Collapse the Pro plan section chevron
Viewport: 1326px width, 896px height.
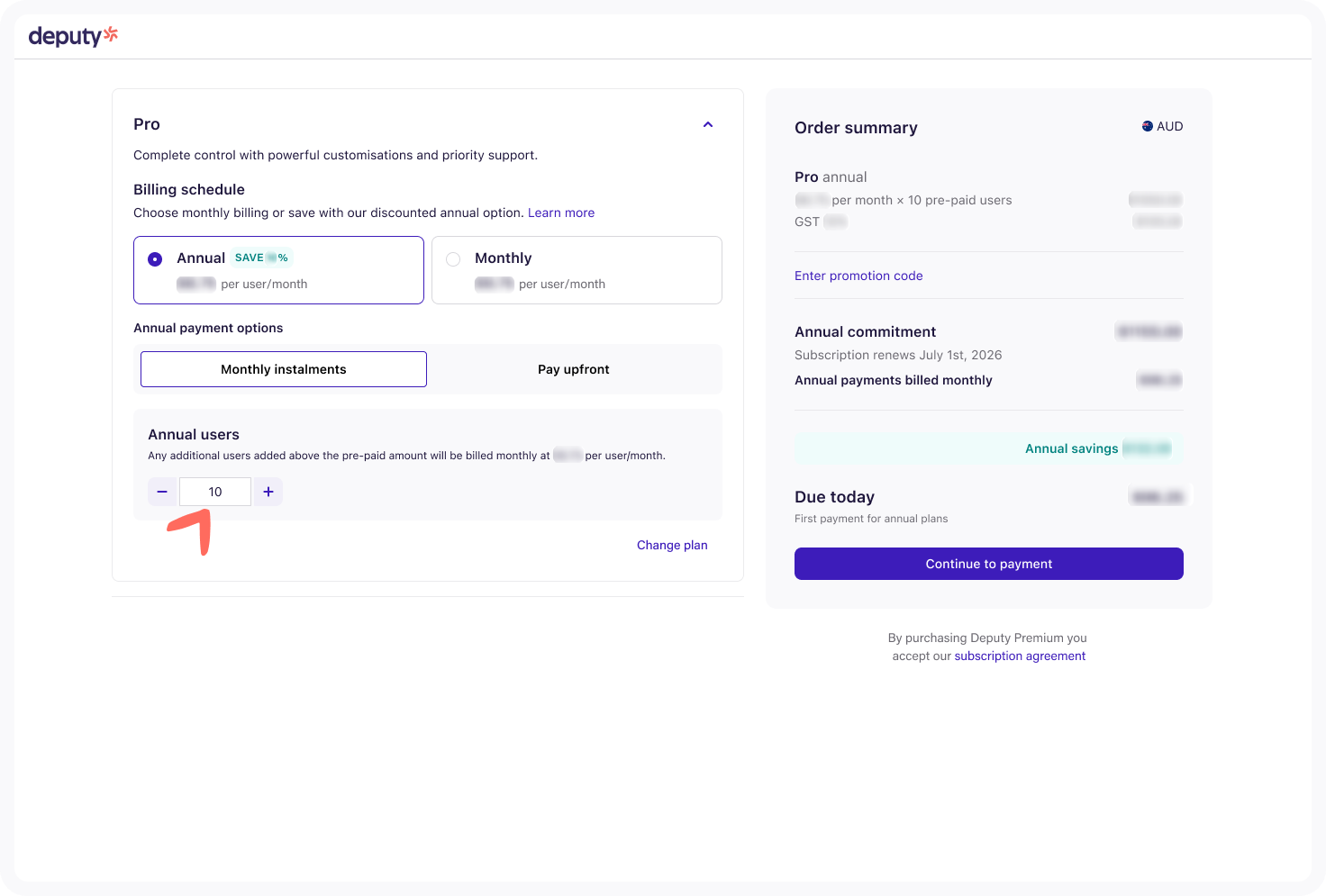click(x=708, y=125)
